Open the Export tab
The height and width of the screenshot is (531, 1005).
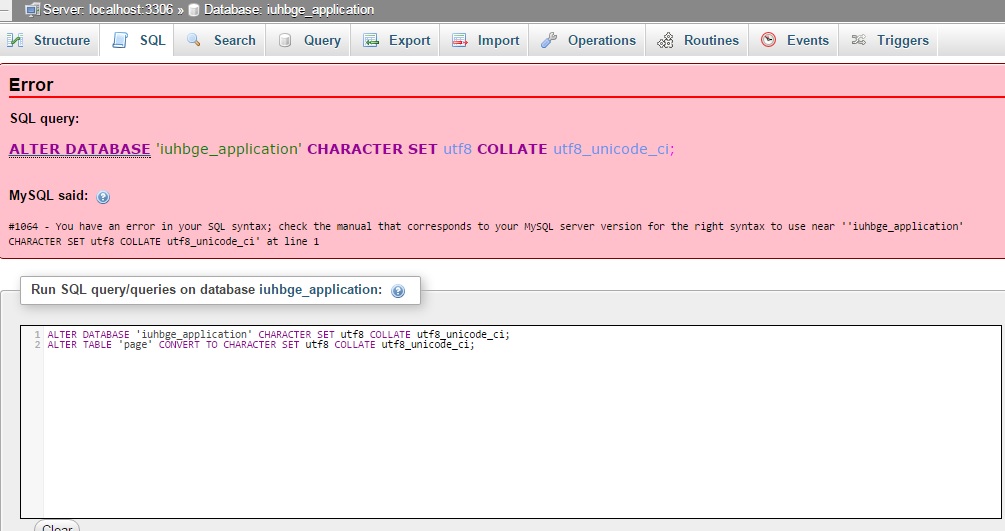[x=395, y=40]
